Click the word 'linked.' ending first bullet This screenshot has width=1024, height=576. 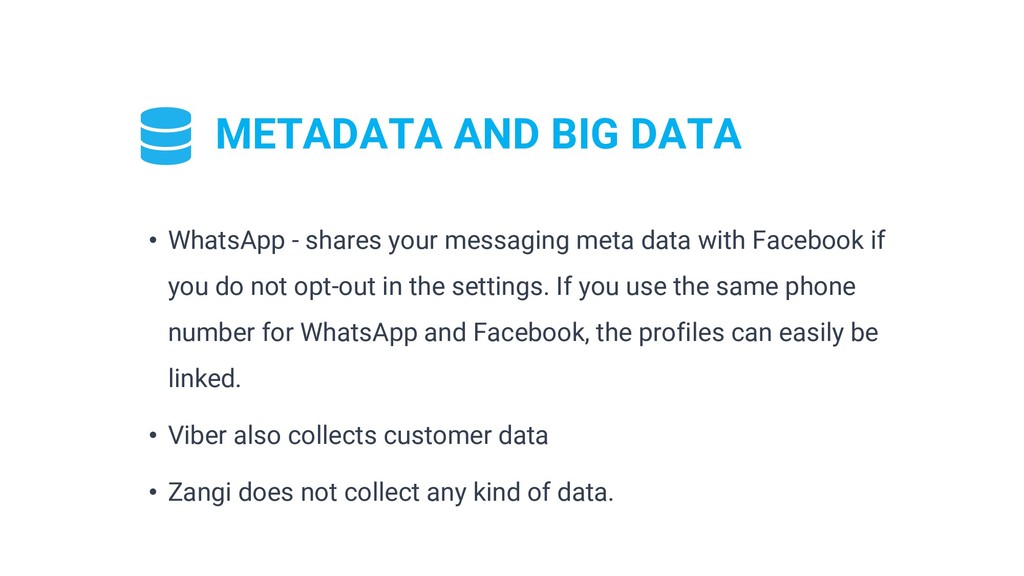[204, 378]
